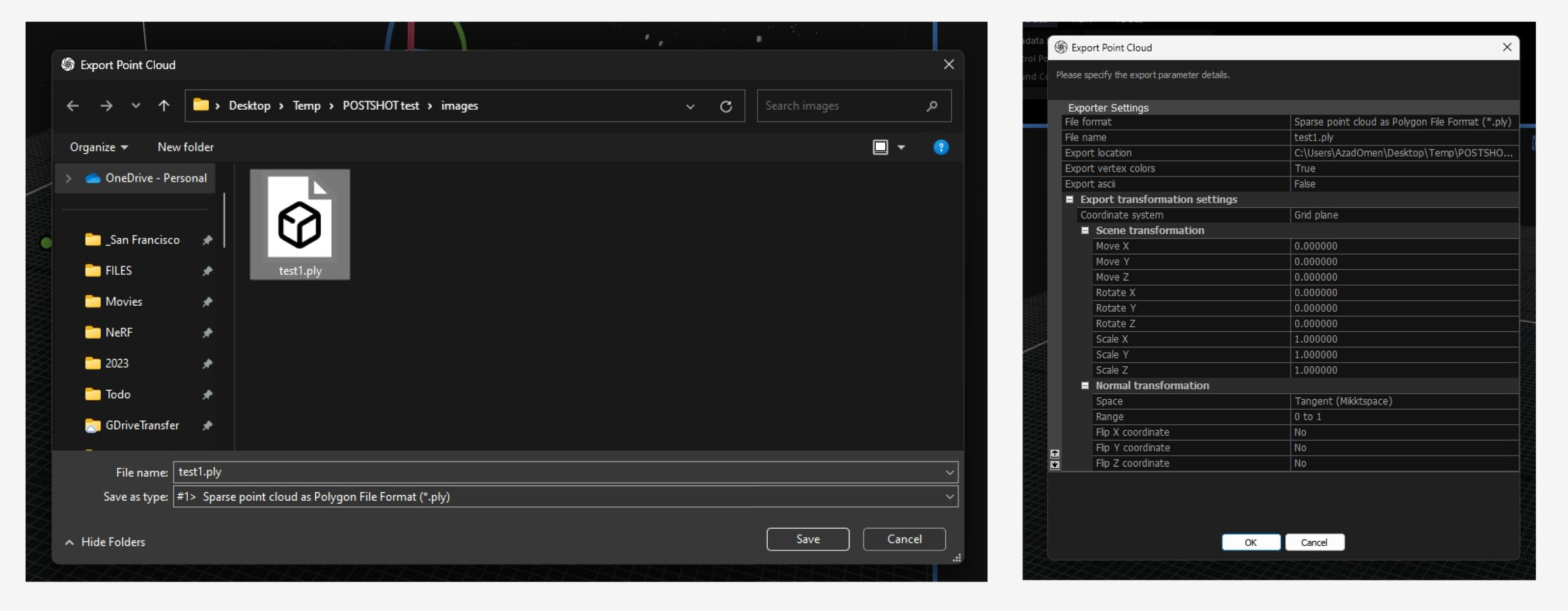This screenshot has width=1568, height=611.
Task: Select Desktop in the breadcrumb path
Action: click(x=249, y=106)
